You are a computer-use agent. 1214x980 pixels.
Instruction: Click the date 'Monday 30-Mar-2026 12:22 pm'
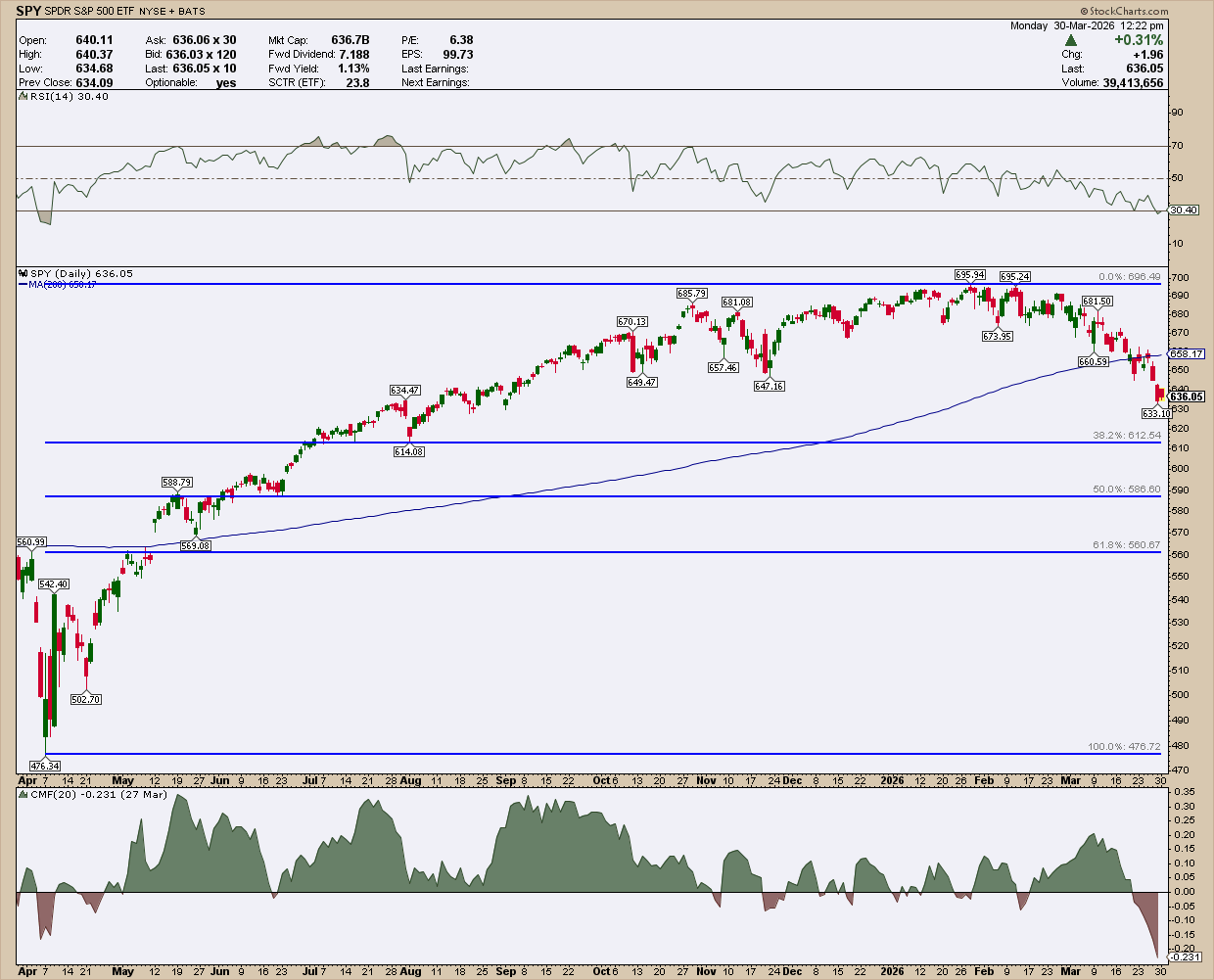pyautogui.click(x=1087, y=26)
